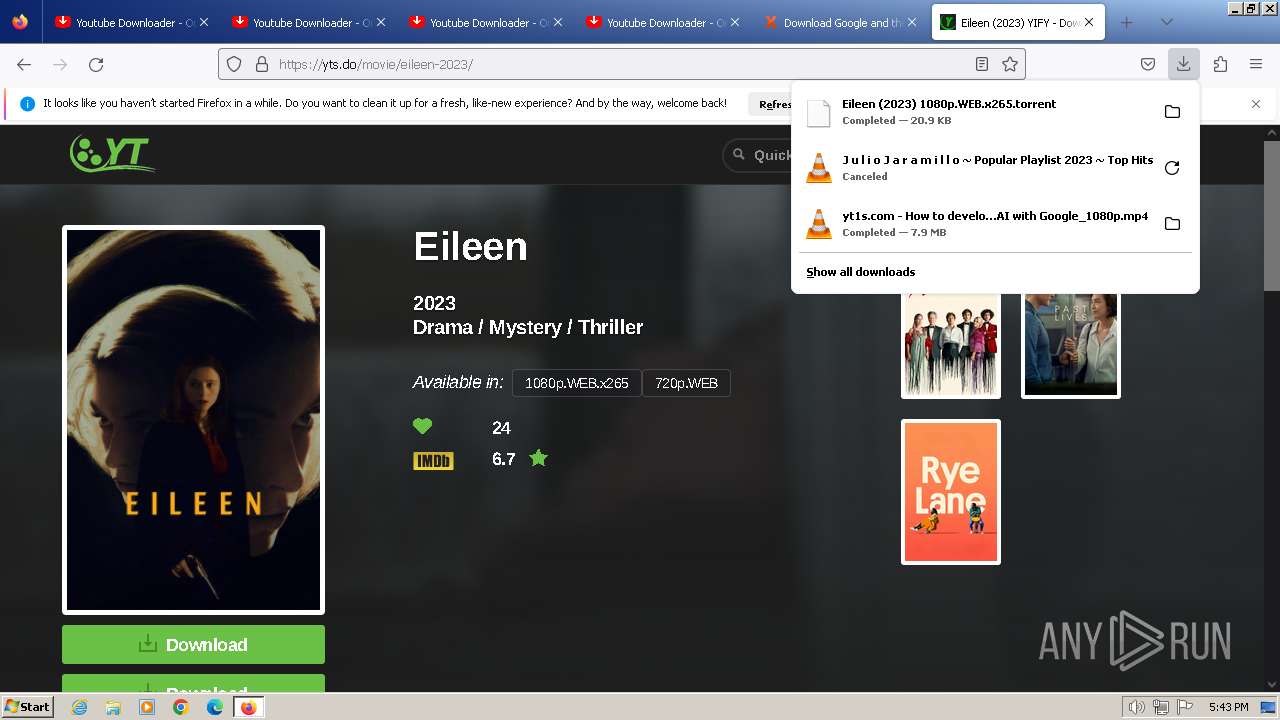
Task: Save to Pocket icon in toolbar
Action: click(x=1148, y=64)
